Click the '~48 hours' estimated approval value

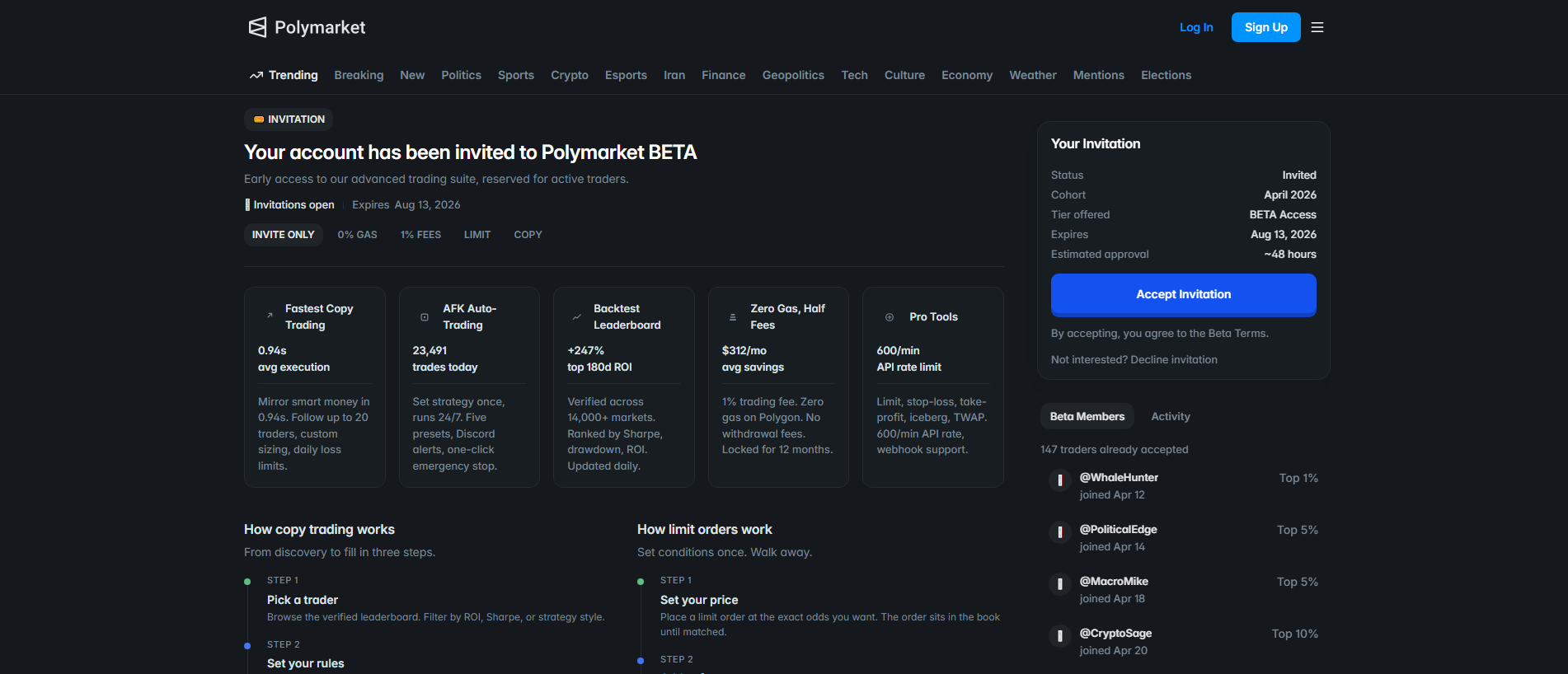tap(1290, 255)
